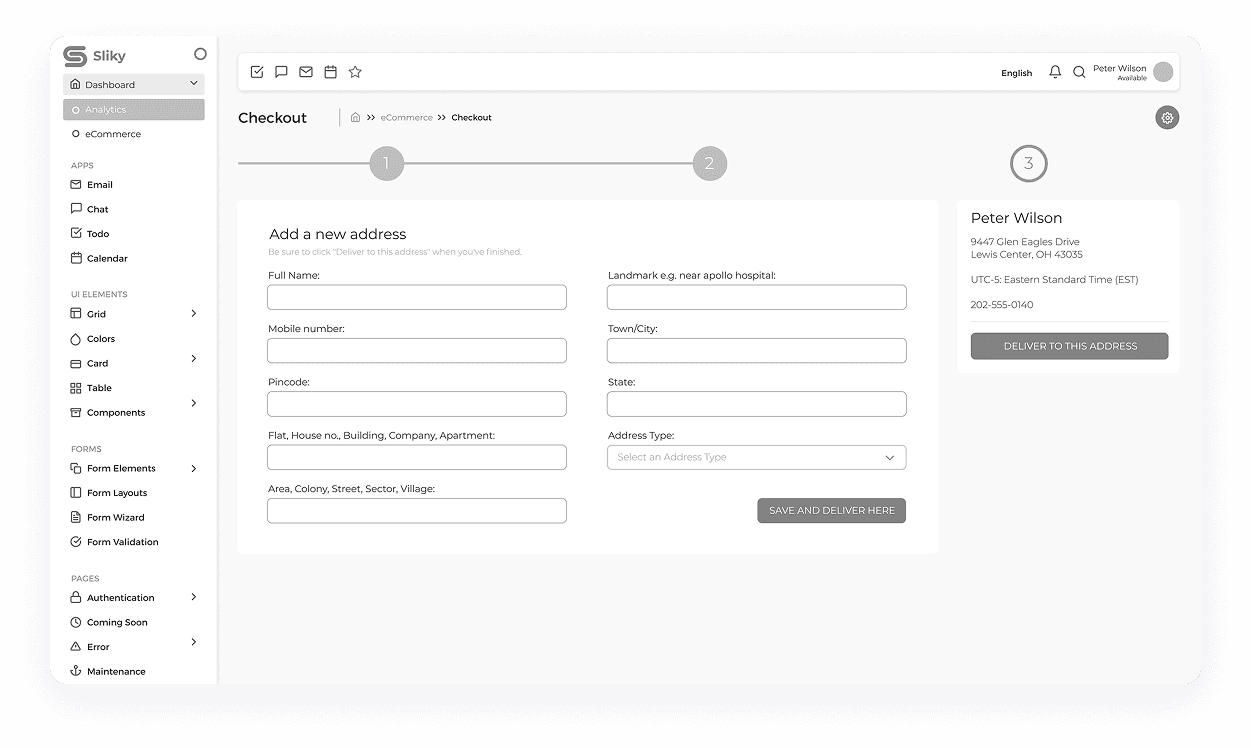Open the Select an Address Type dropdown
This screenshot has width=1251, height=748.
coord(756,457)
